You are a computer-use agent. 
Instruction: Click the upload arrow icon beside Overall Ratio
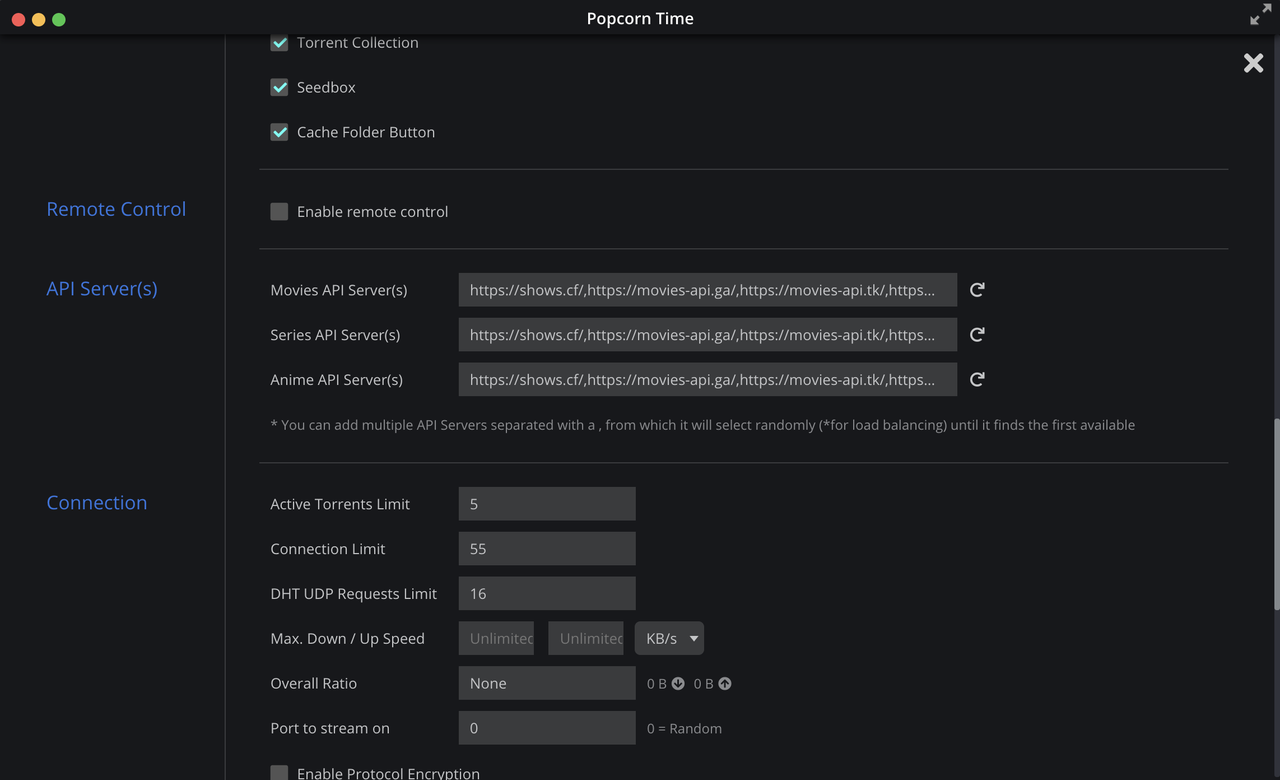(x=725, y=684)
